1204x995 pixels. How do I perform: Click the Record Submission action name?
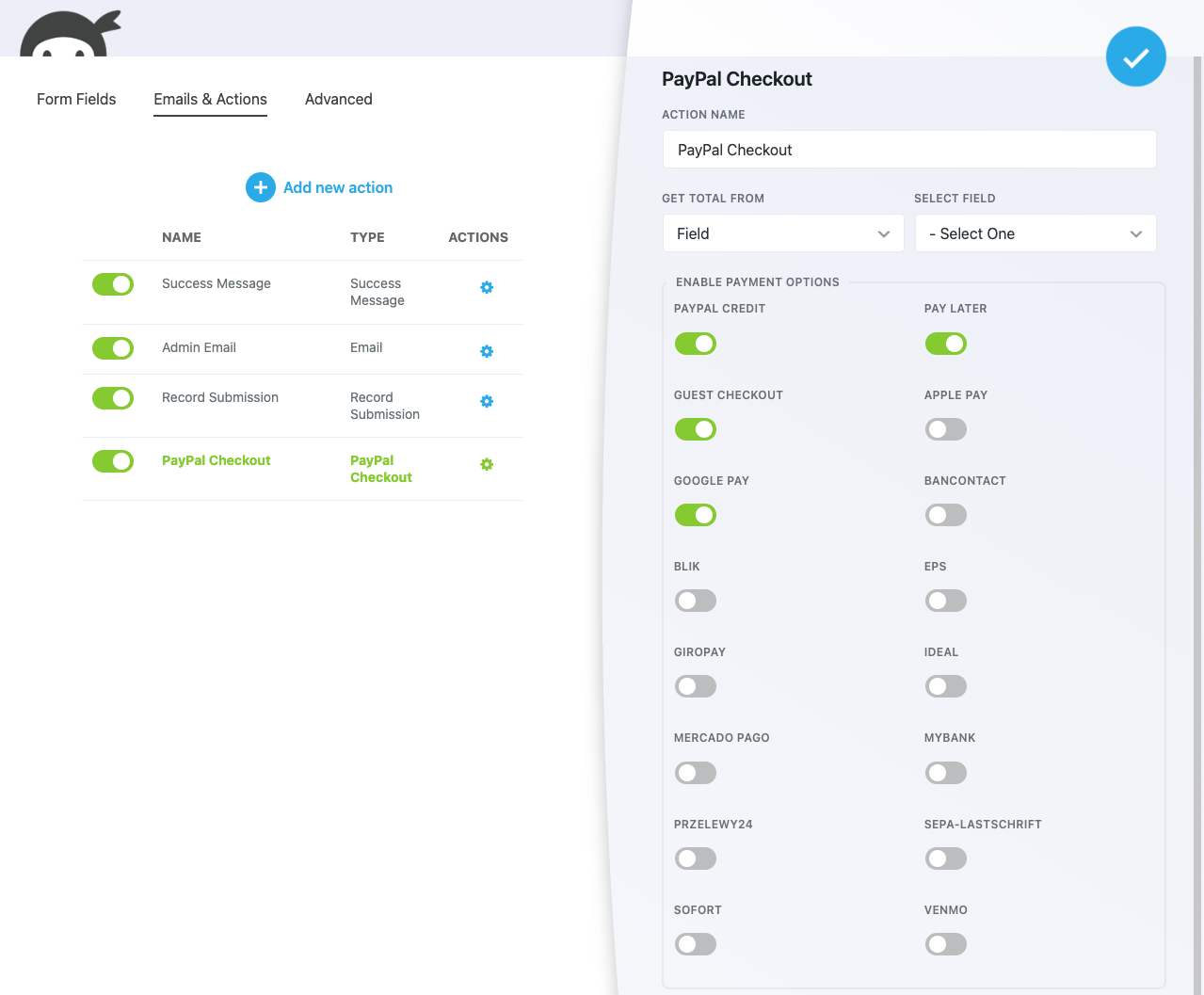click(x=220, y=397)
